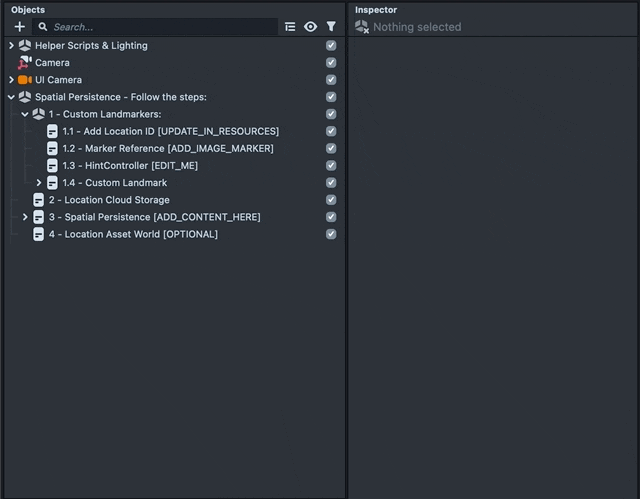Viewport: 640px width, 499px height.
Task: Collapse the 1 - Custom Landmarkers group
Action: point(25,114)
